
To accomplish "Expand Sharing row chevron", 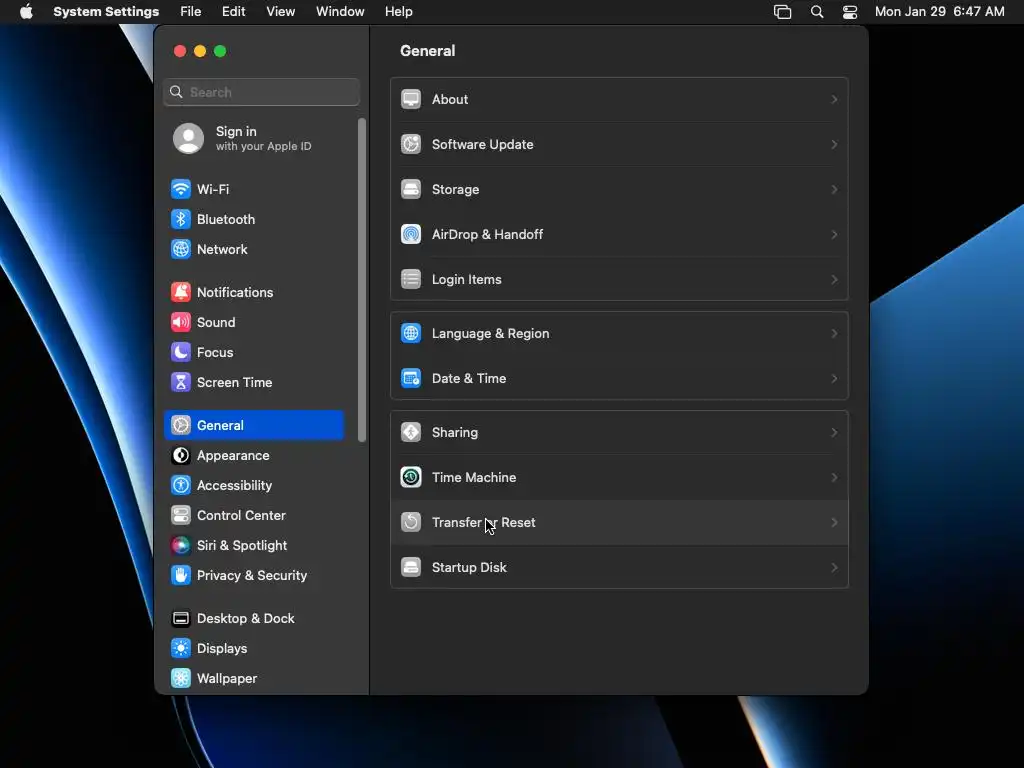I will coord(834,433).
